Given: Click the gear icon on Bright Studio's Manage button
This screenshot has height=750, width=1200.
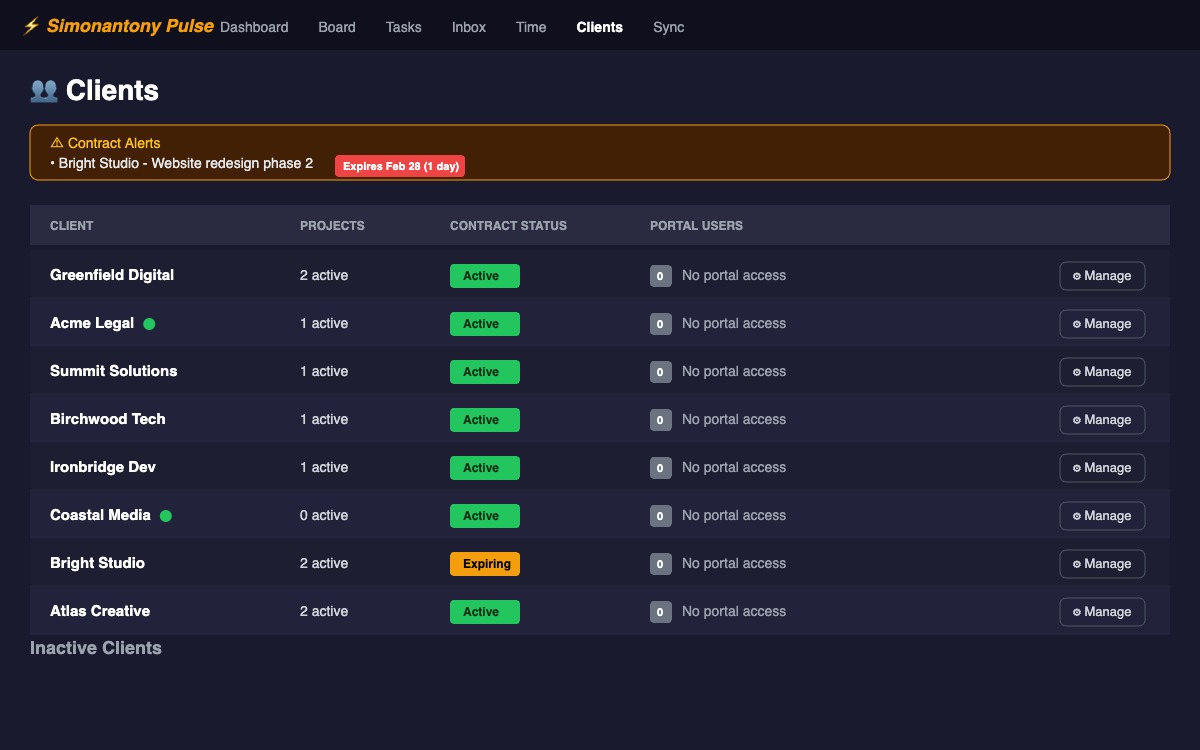Looking at the screenshot, I should (1075, 563).
